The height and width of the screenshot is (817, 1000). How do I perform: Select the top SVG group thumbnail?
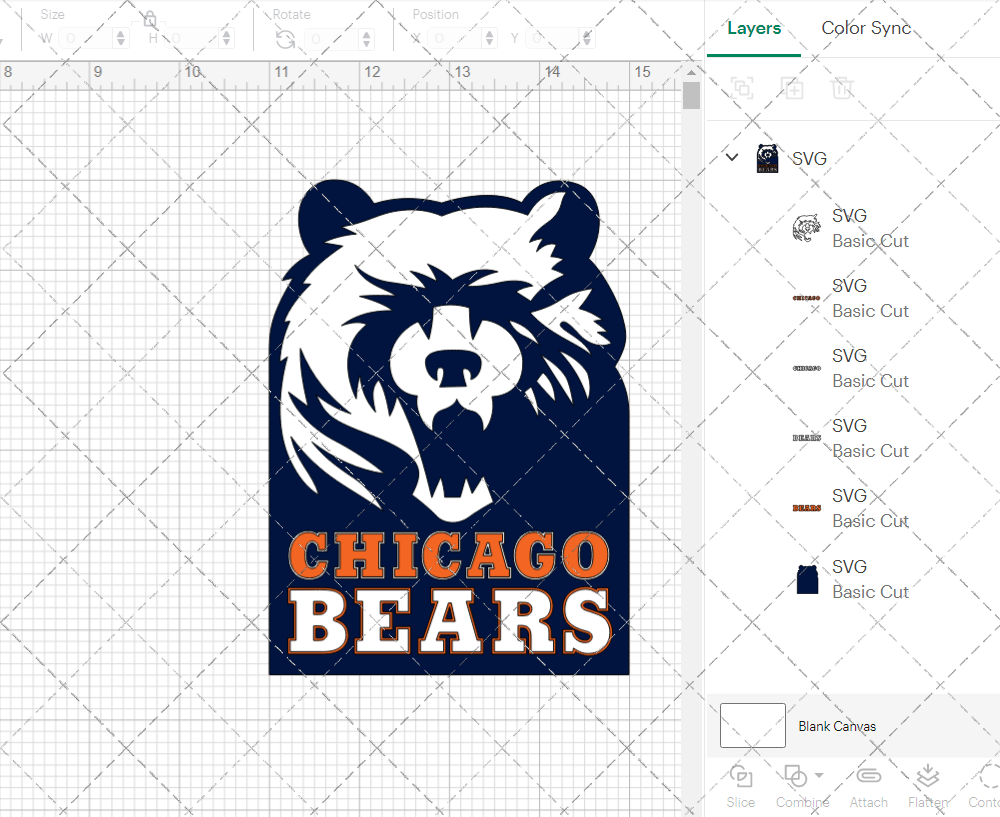coord(767,158)
